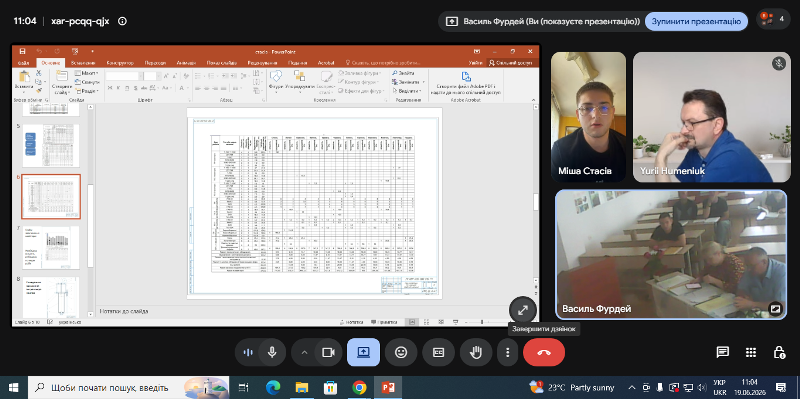Open the Упорядкувати arrange menu
The width and height of the screenshot is (800, 399).
[x=299, y=81]
